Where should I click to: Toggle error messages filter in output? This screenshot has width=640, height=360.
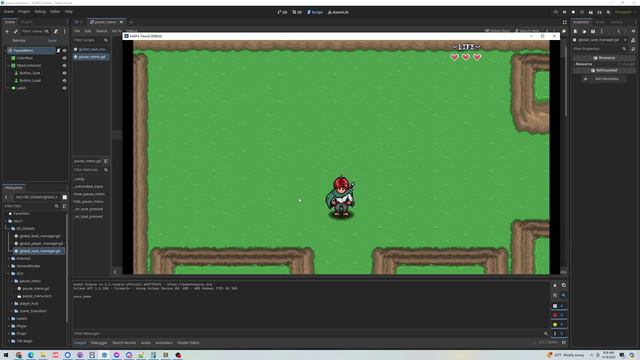[558, 315]
